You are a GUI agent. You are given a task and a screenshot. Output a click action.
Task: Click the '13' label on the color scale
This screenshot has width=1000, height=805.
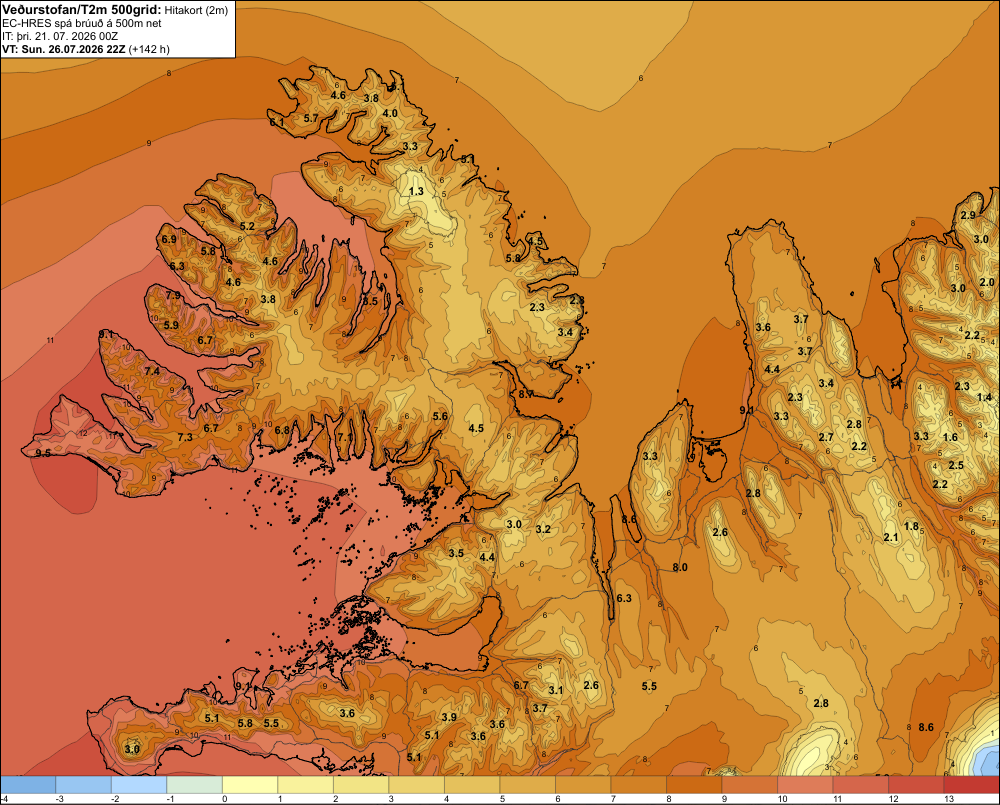[x=949, y=799]
